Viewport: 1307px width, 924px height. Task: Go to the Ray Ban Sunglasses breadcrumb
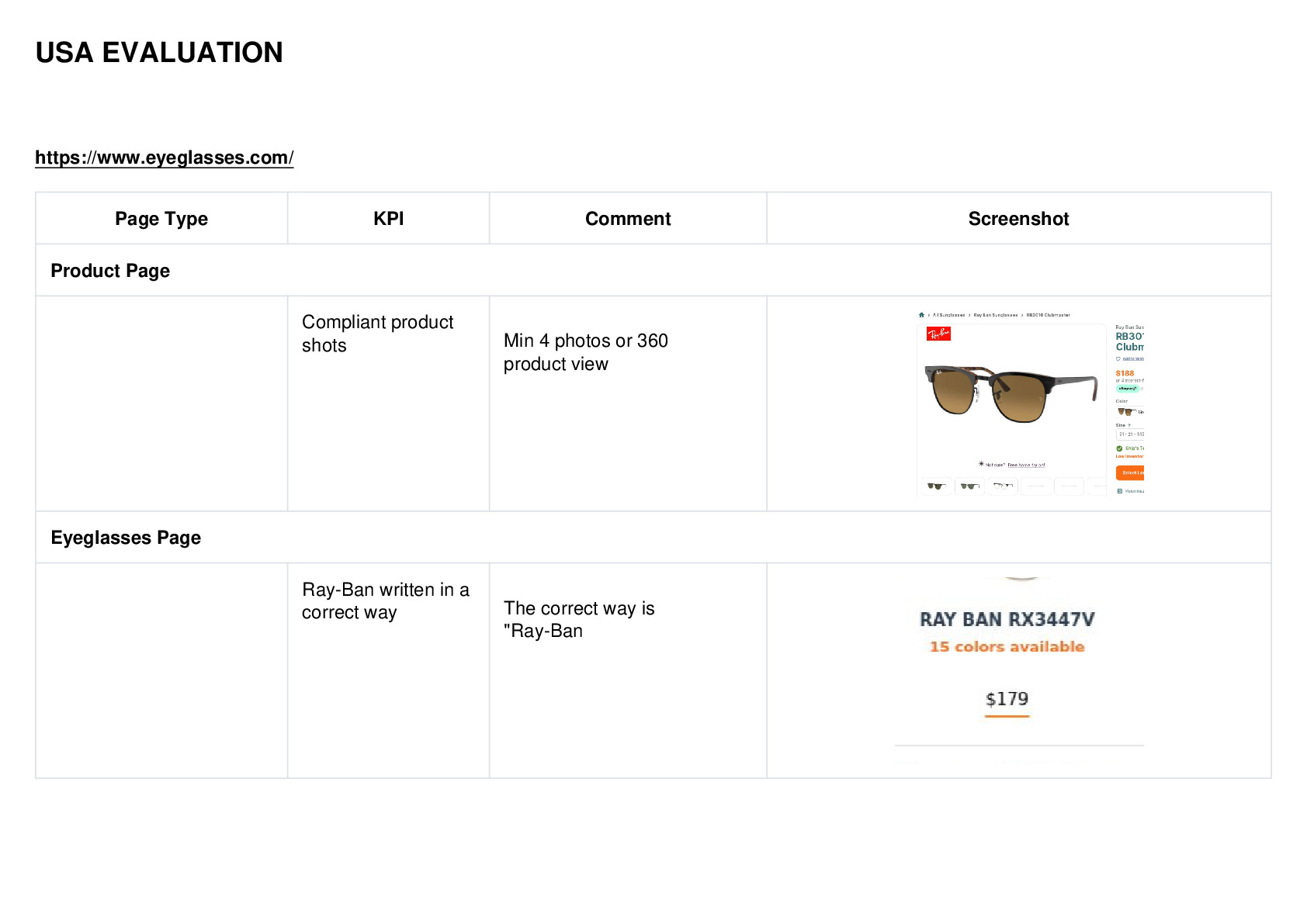tap(996, 315)
